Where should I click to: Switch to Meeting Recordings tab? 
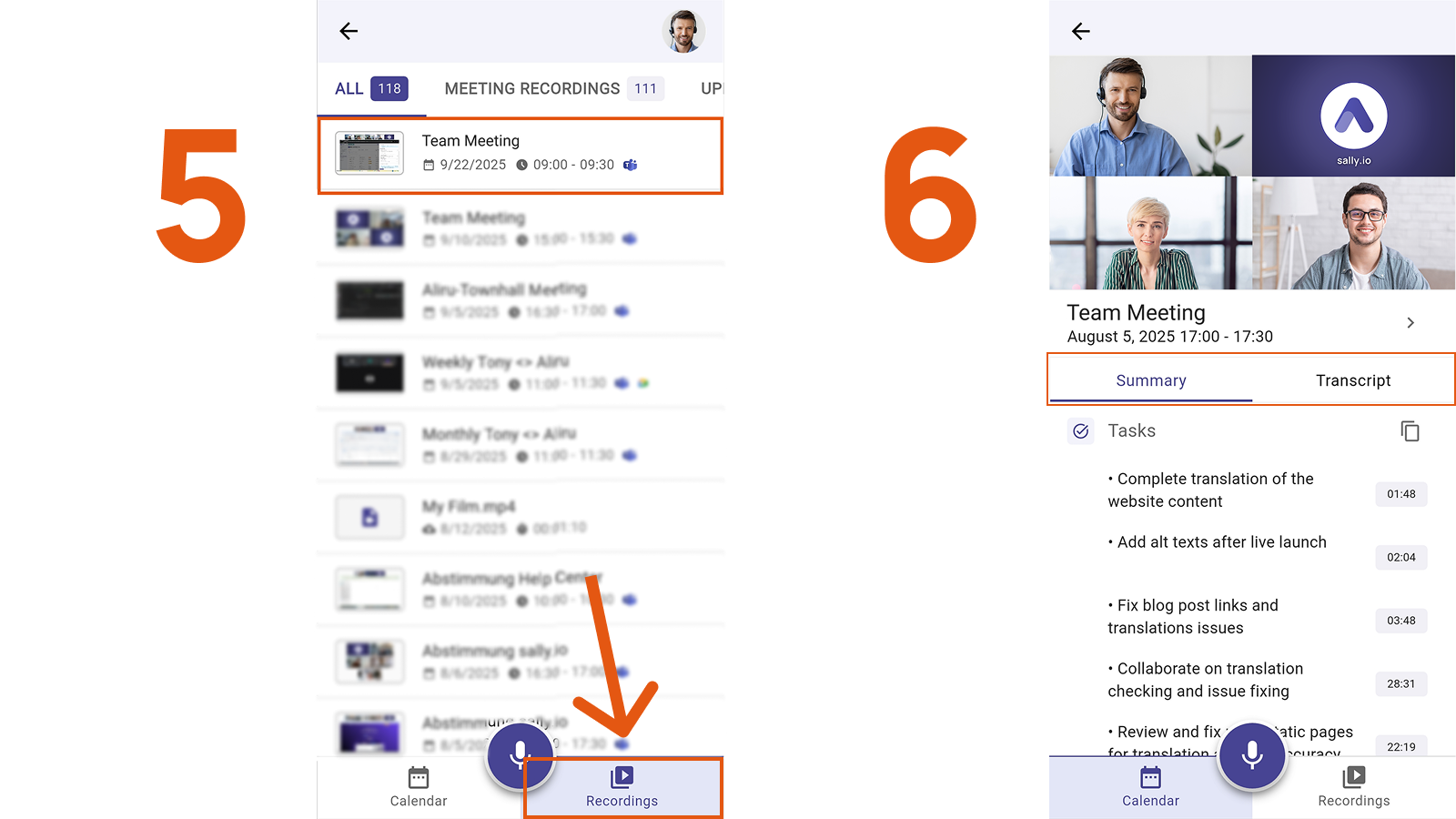553,88
